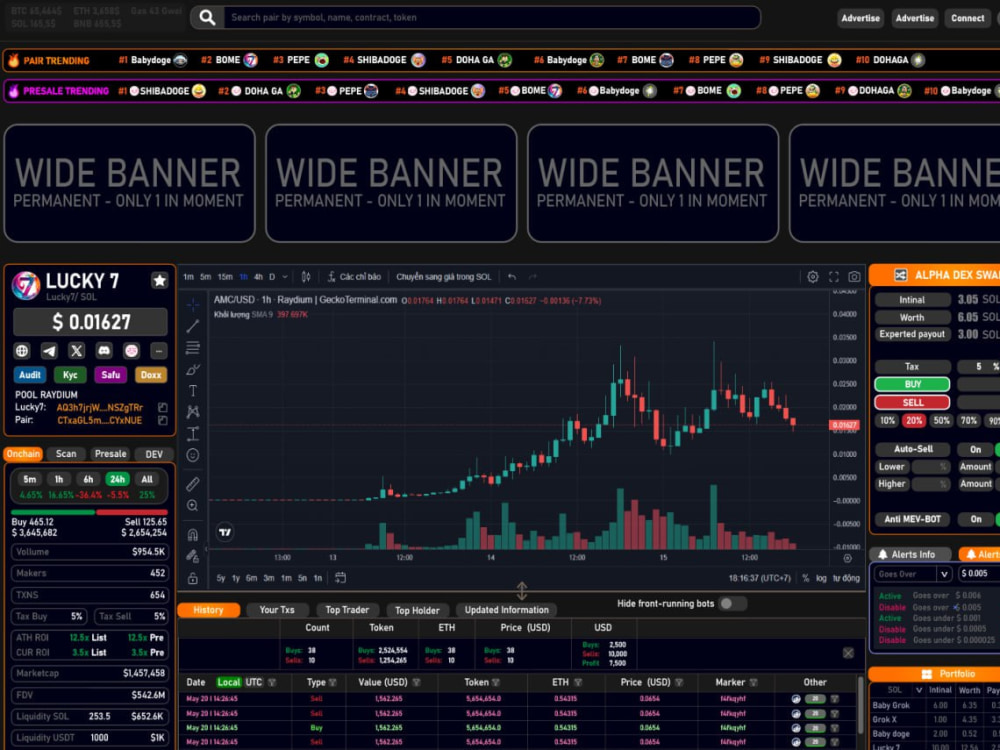
Task: Click the $ 0.005 alert price field
Action: (x=979, y=574)
